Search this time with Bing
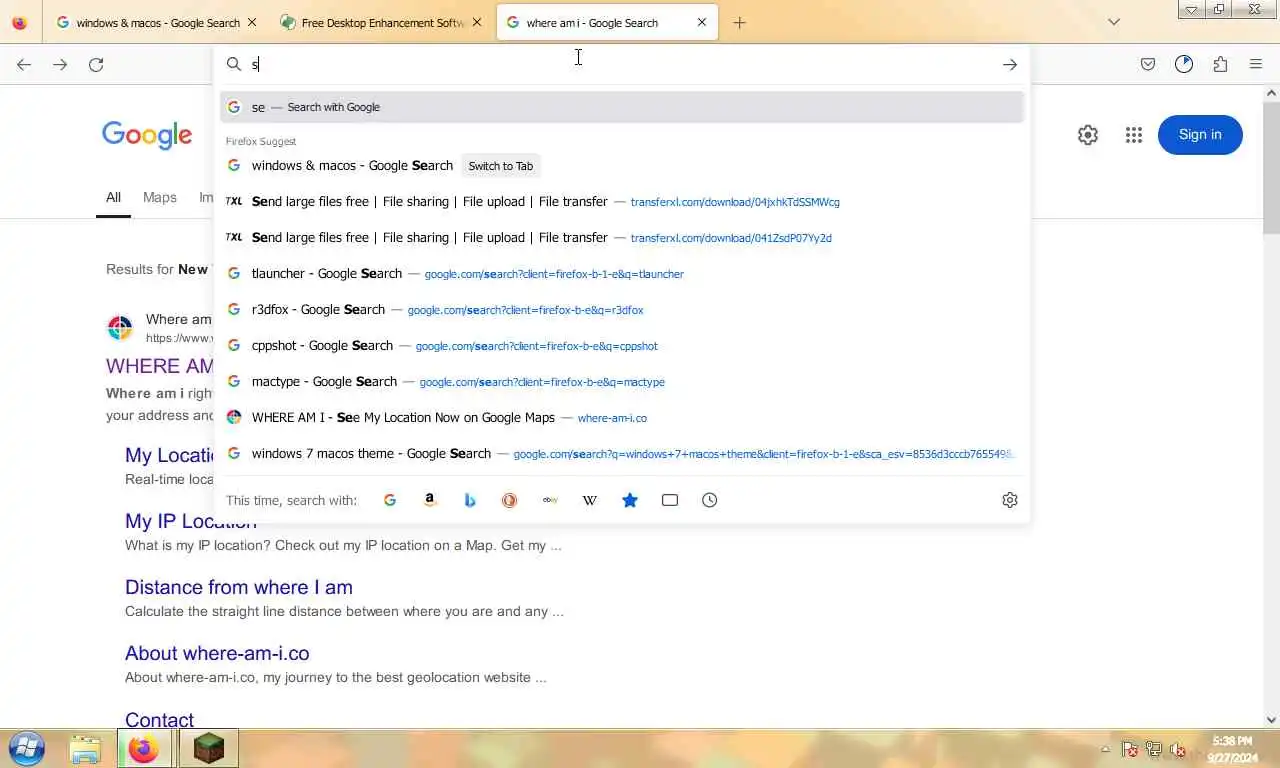 coord(470,500)
